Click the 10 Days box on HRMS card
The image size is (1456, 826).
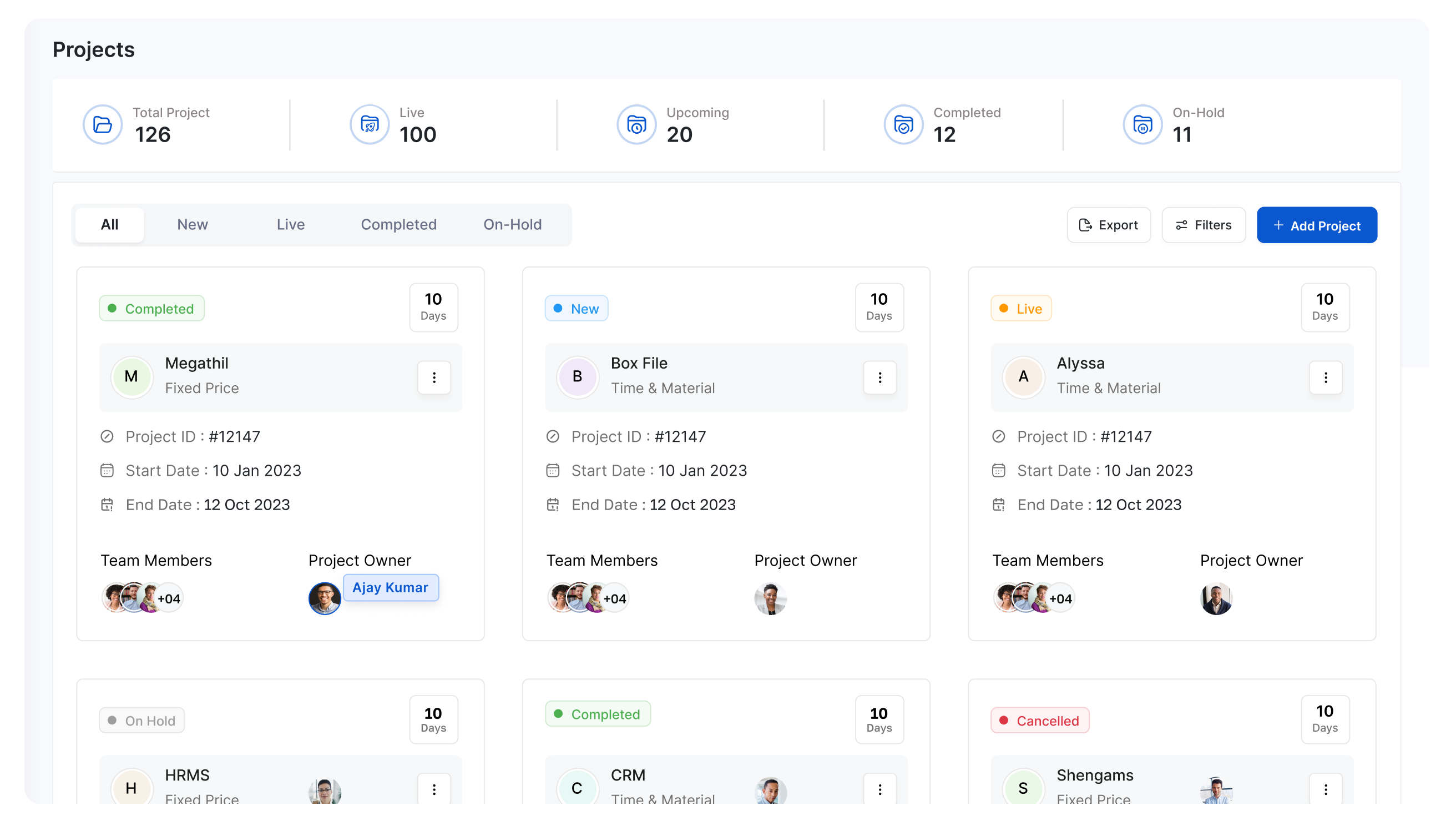433,719
